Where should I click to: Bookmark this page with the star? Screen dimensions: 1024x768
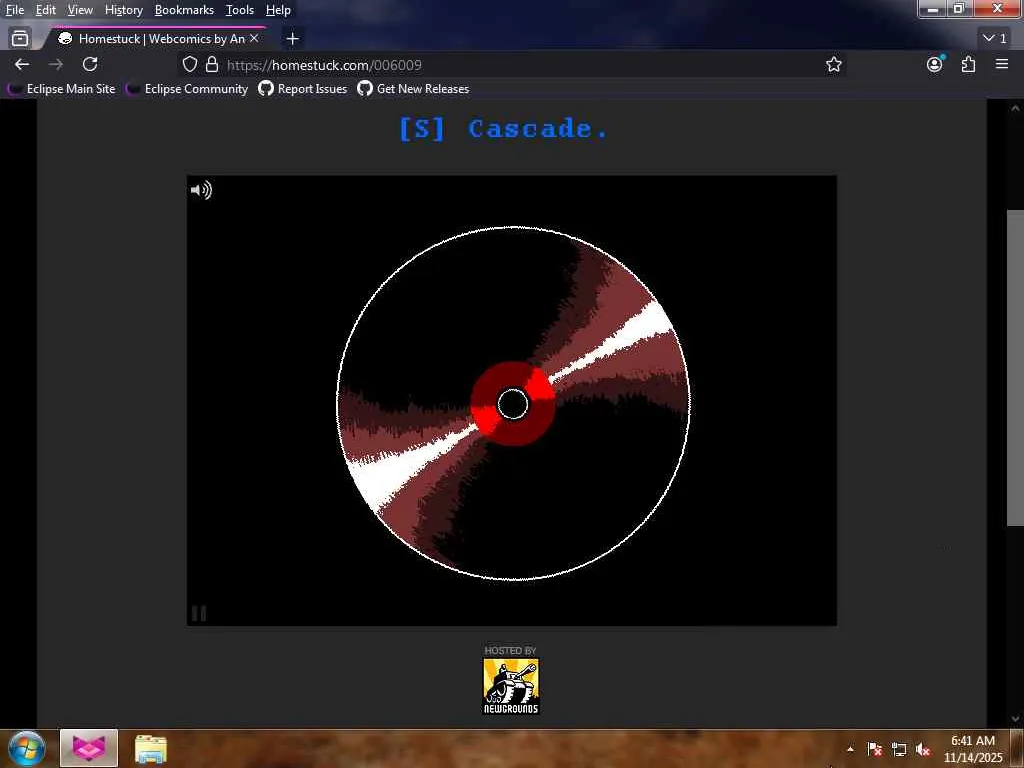pyautogui.click(x=833, y=64)
